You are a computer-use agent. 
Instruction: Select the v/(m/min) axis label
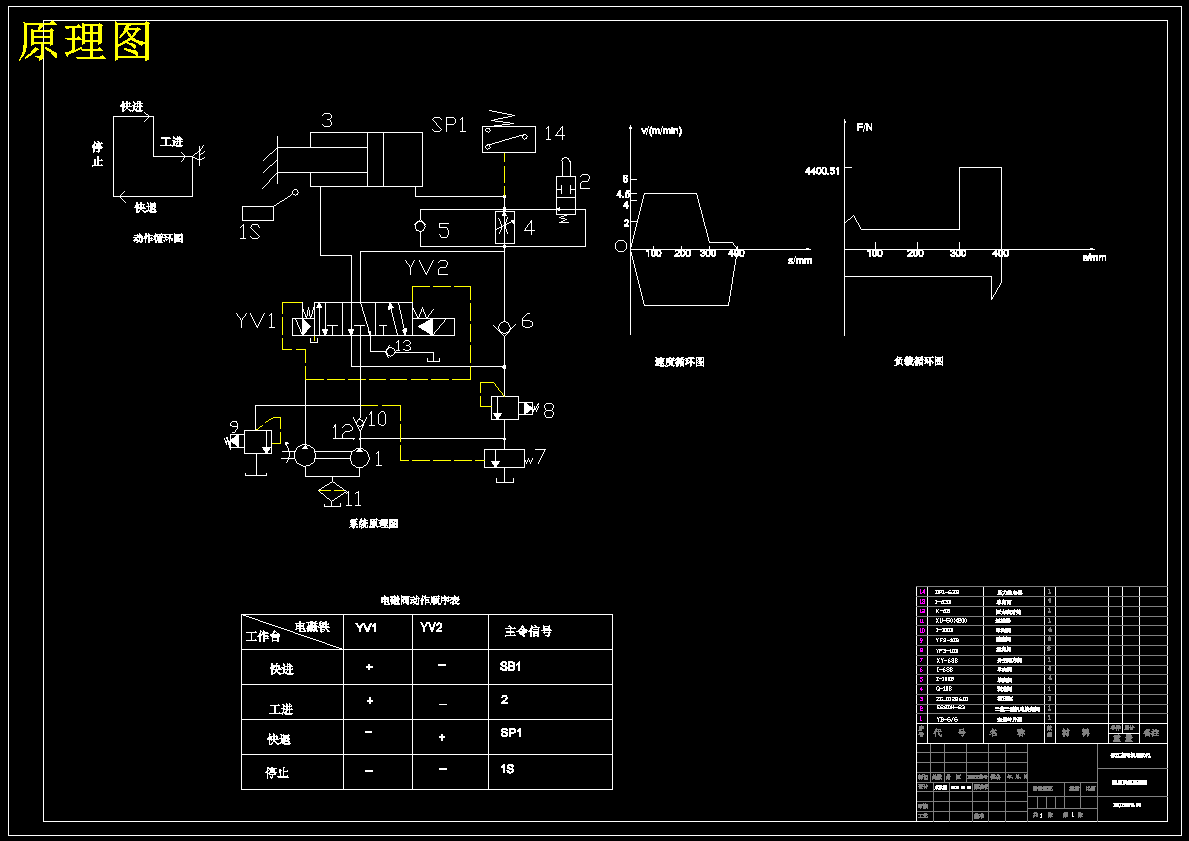click(661, 130)
